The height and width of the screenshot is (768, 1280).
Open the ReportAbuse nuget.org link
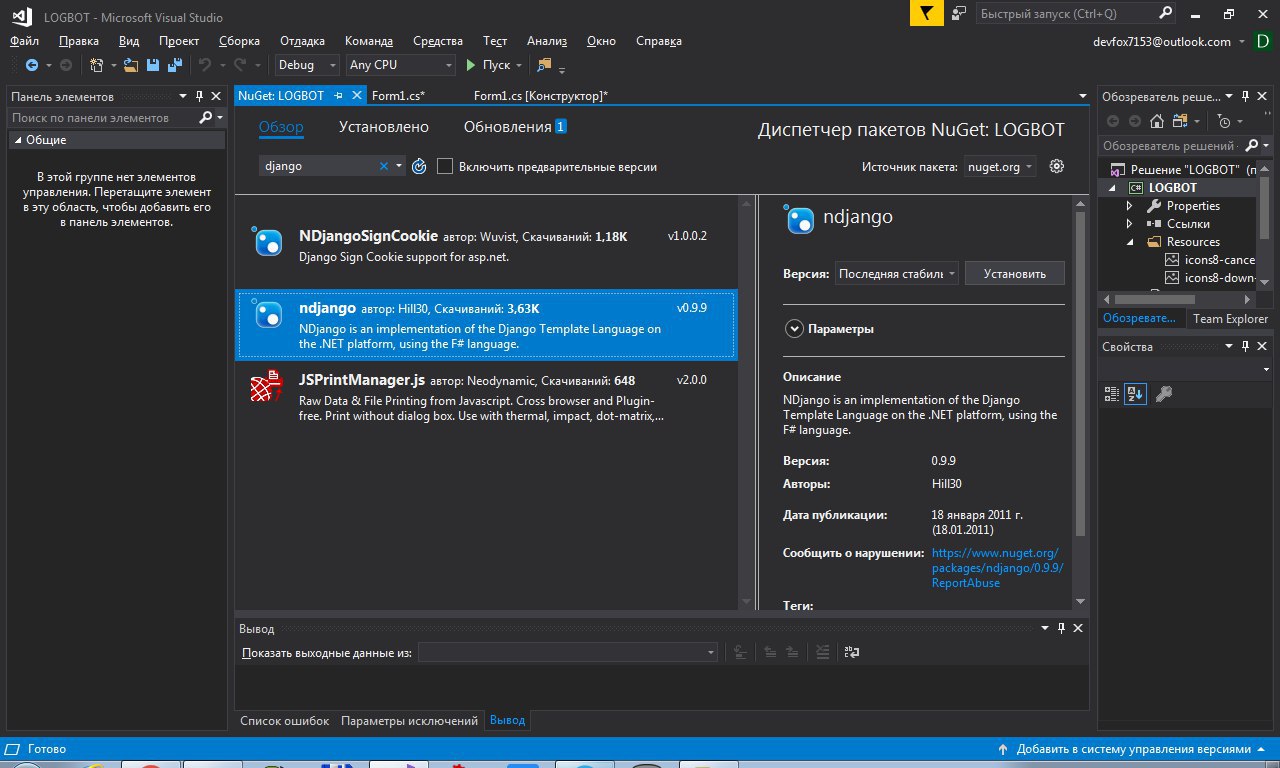coord(997,568)
